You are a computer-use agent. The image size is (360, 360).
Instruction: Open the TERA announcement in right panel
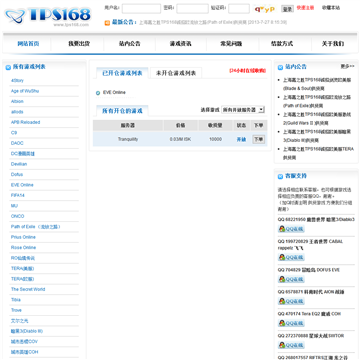[318, 153]
